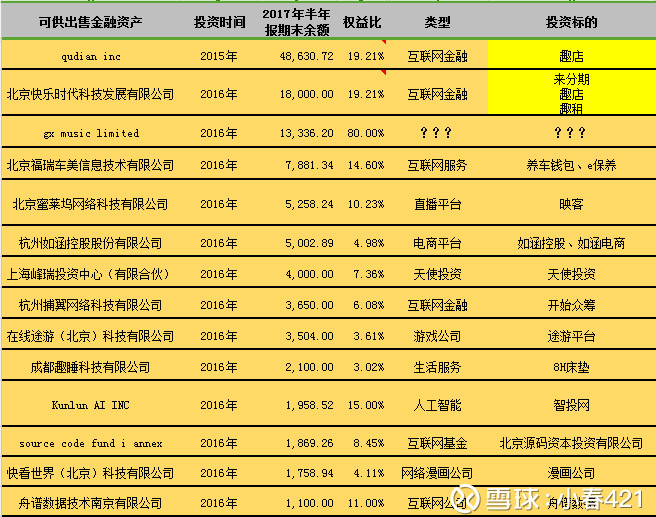Select 杭州捕翼网络科技有限公司 cell
Screen dimensions: 656x517
coord(90,305)
